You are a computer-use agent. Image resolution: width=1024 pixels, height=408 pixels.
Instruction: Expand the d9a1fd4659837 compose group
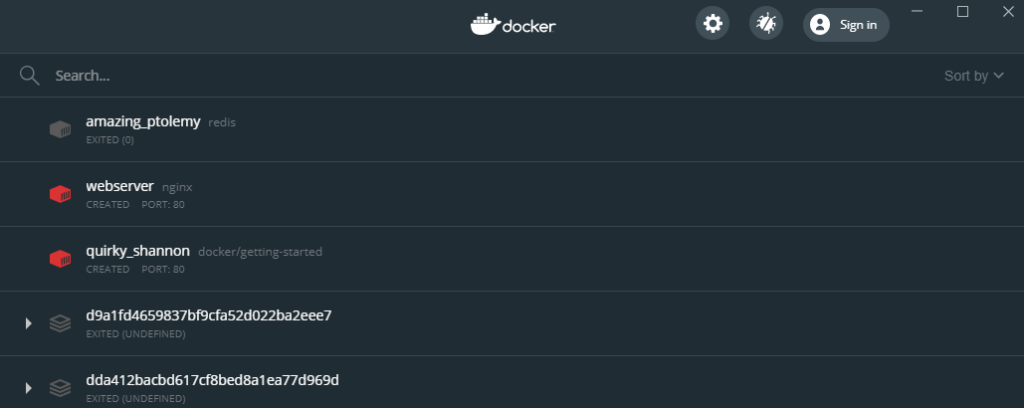tap(29, 323)
